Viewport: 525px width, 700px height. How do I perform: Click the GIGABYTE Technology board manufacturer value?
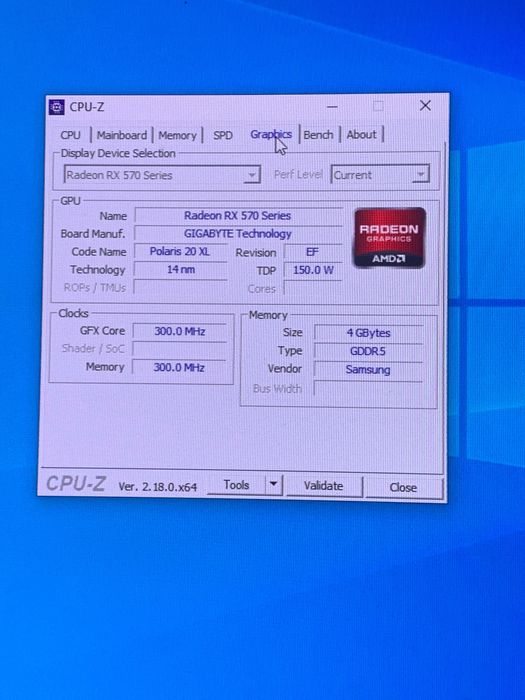[238, 233]
